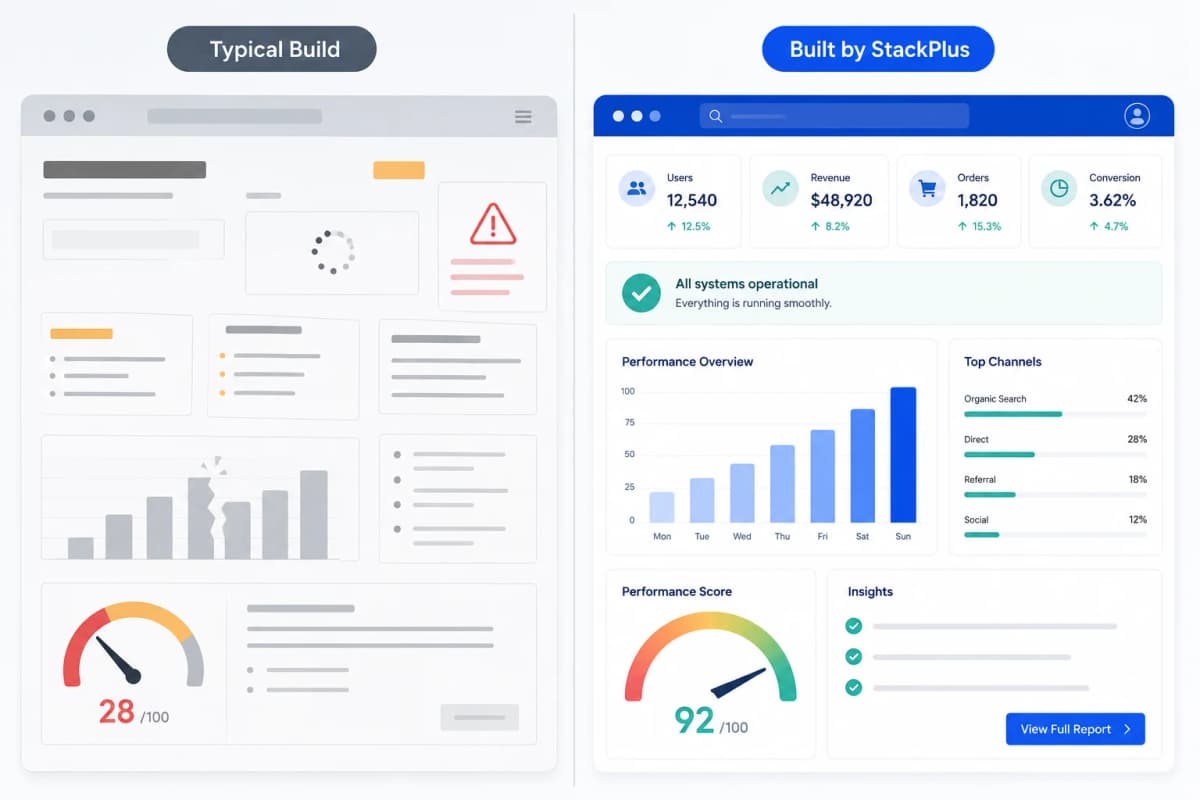Viewport: 1200px width, 800px height.
Task: Click the Social channel progress bar
Action: pyautogui.click(x=1055, y=534)
